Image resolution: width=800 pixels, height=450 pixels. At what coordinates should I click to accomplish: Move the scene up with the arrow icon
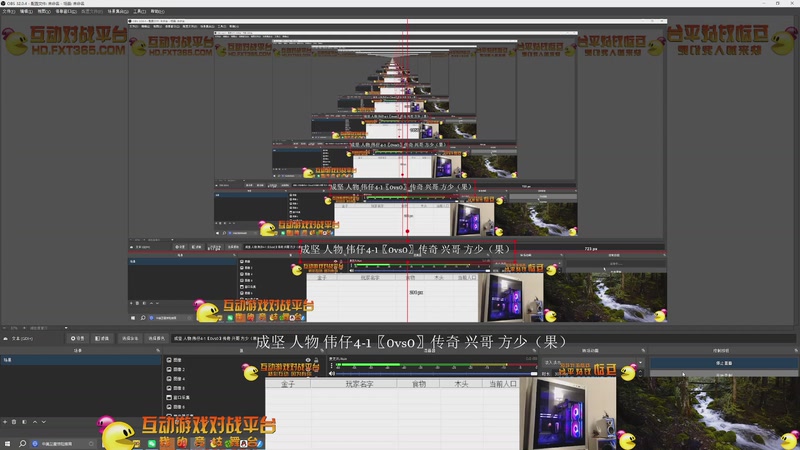click(x=35, y=422)
